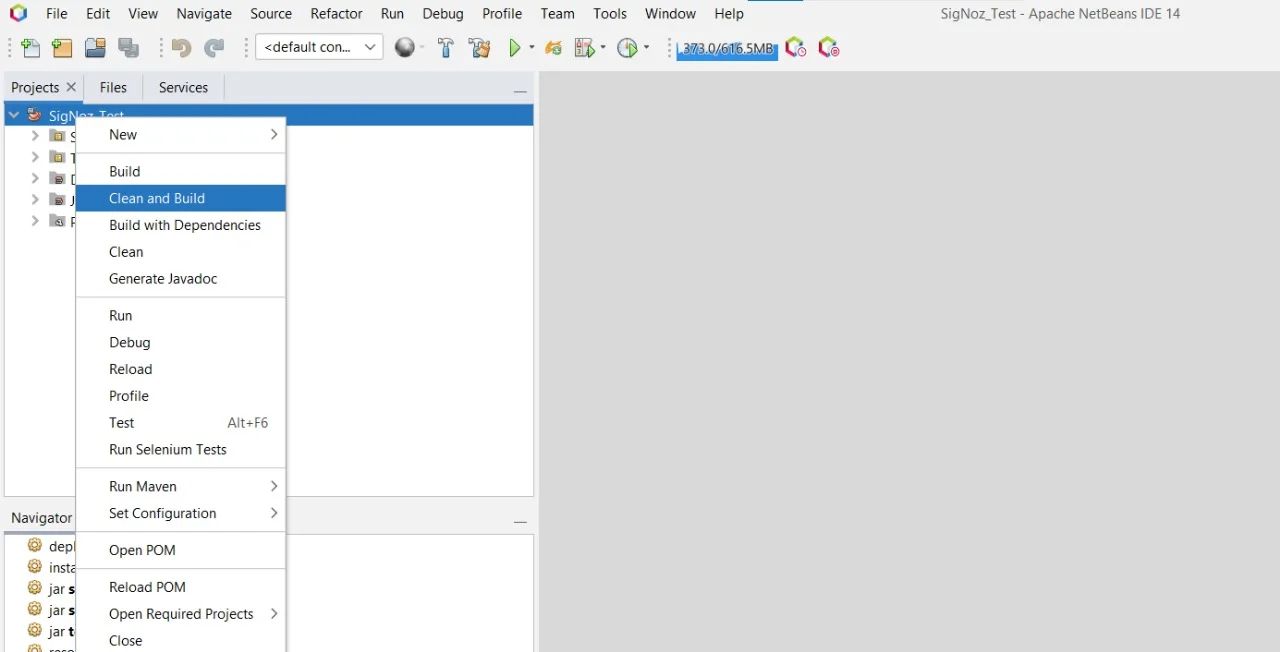Choose Build with Dependencies
1280x652 pixels.
point(181,225)
